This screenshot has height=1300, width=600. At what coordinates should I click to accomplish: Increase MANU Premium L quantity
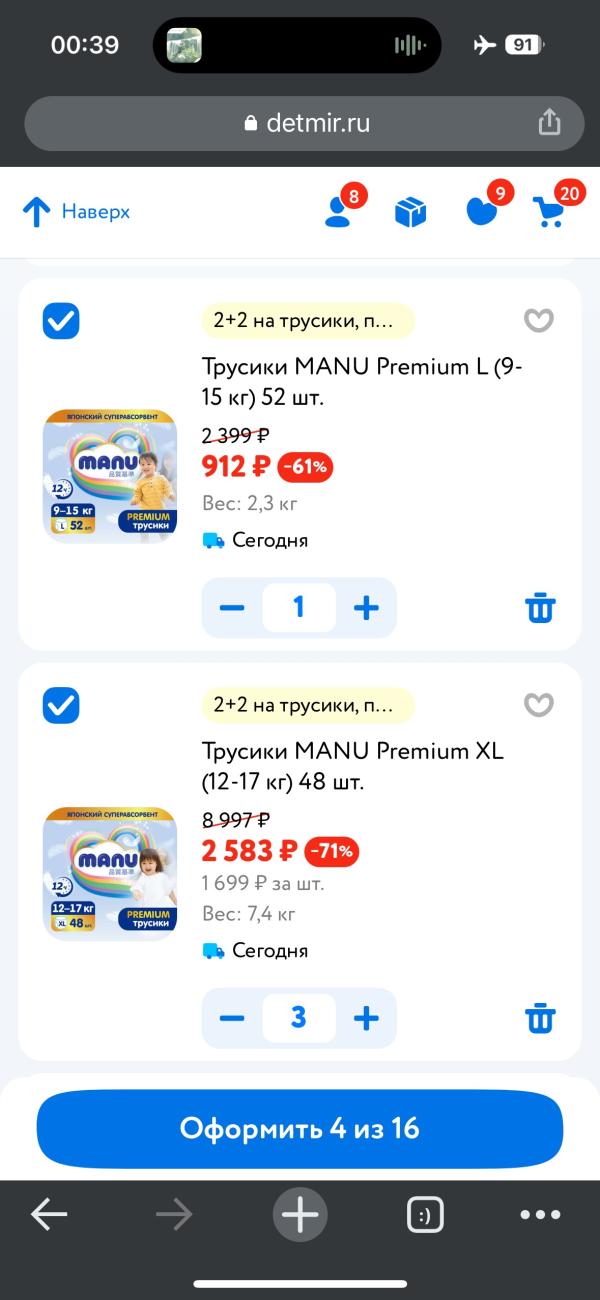tap(366, 608)
